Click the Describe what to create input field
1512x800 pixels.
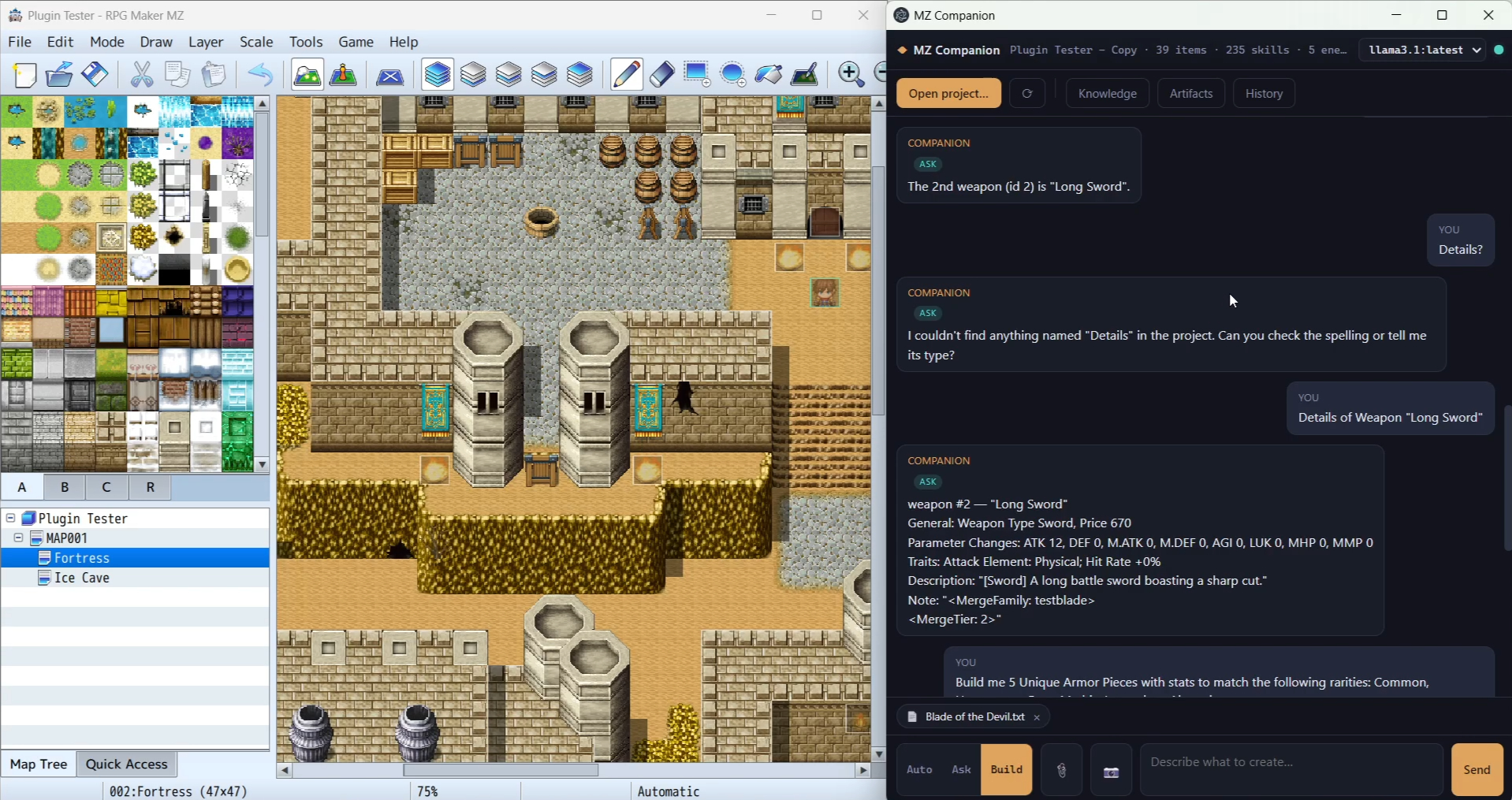(x=1291, y=770)
